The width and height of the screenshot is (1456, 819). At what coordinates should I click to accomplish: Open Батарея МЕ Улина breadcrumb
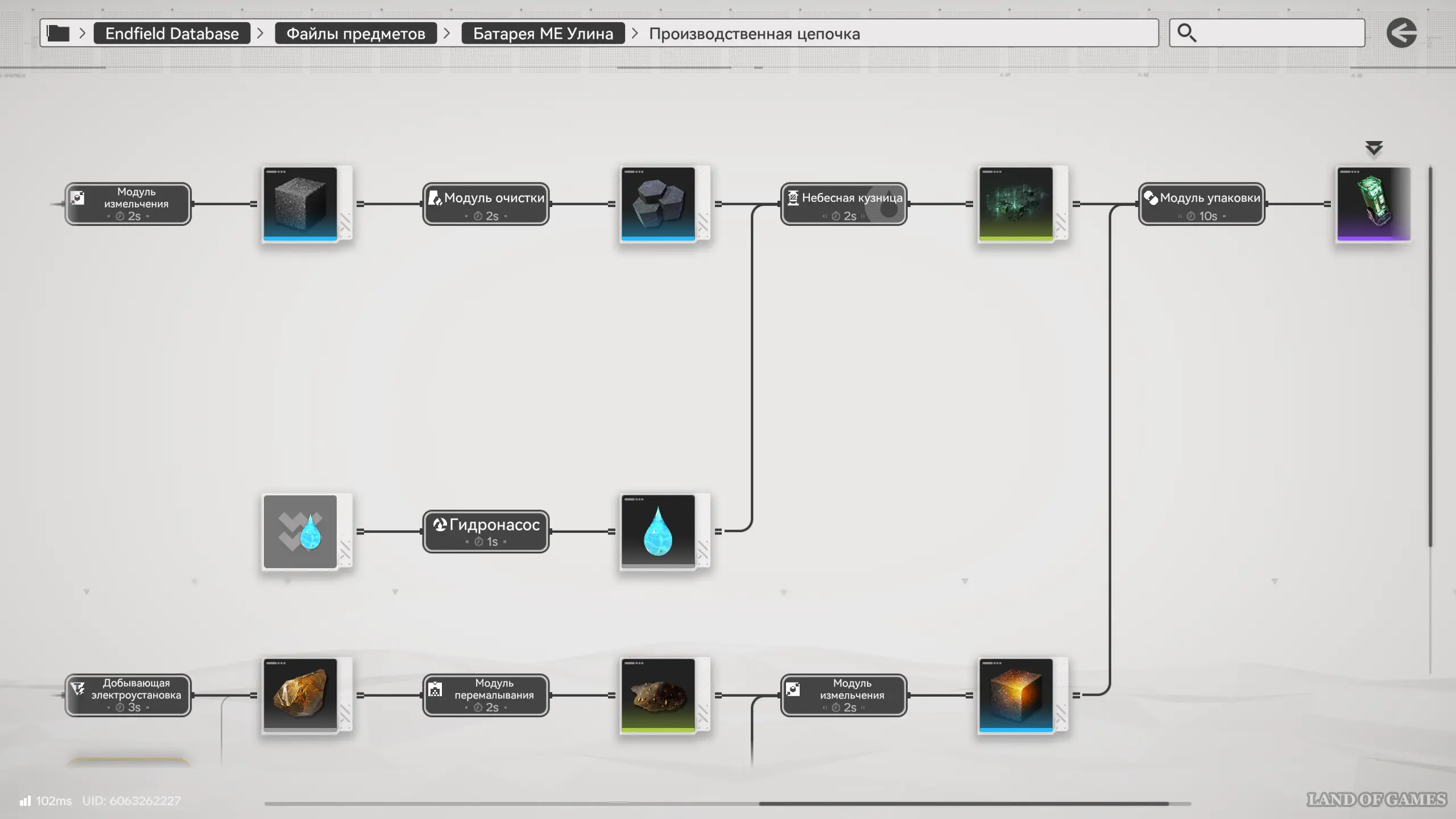(543, 34)
